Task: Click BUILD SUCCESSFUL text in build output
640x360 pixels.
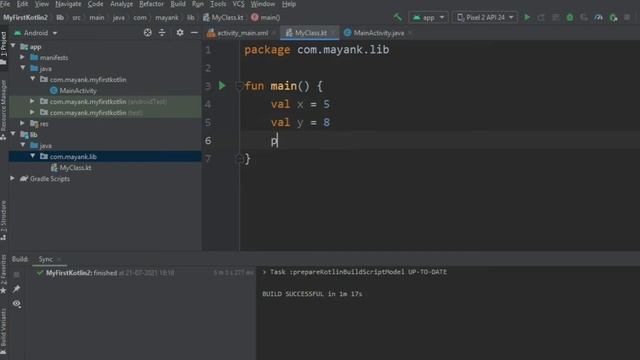Action: pyautogui.click(x=312, y=294)
